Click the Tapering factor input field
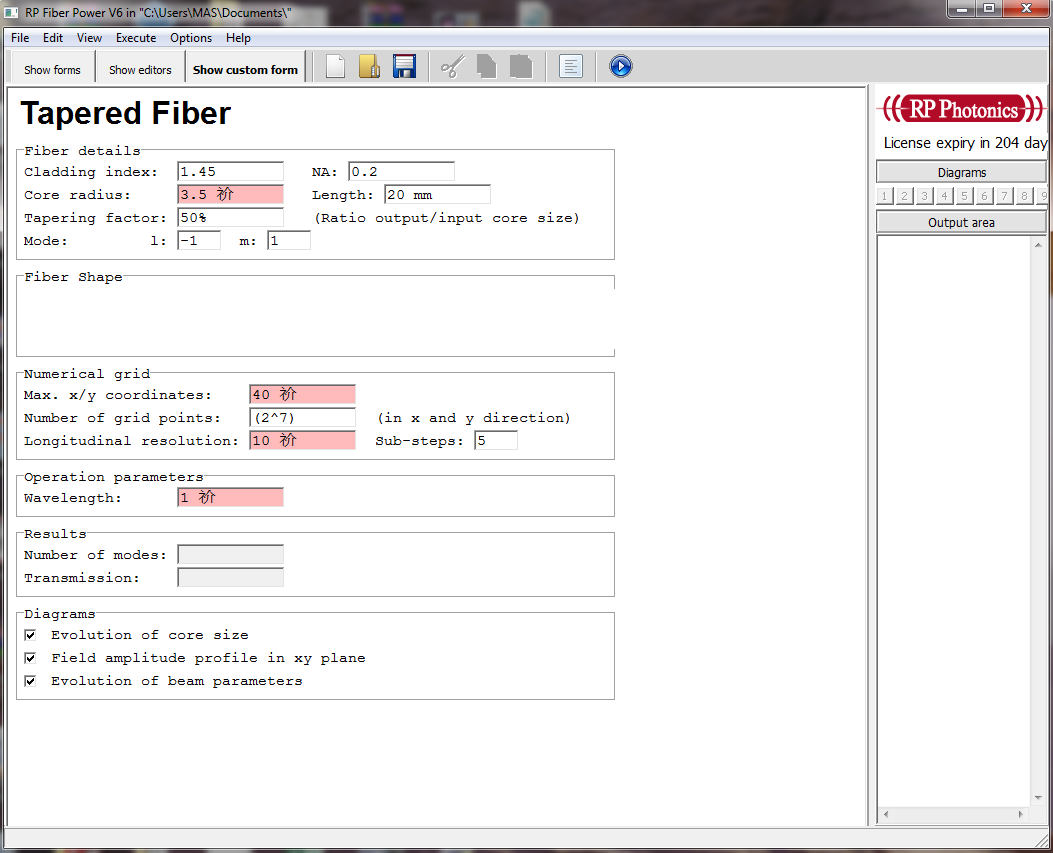The image size is (1053, 853). pyautogui.click(x=230, y=218)
